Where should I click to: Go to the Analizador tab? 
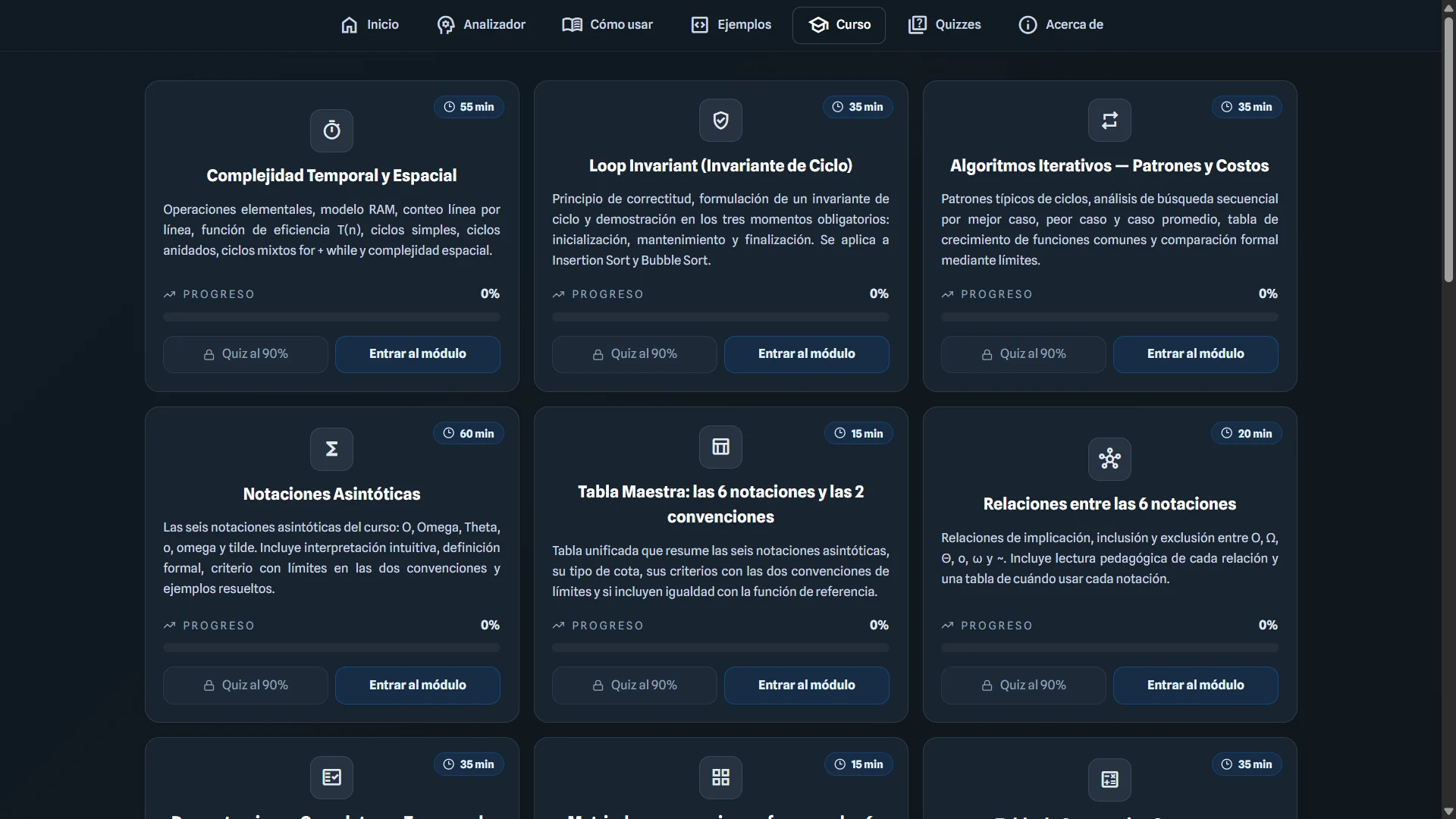[x=481, y=25]
